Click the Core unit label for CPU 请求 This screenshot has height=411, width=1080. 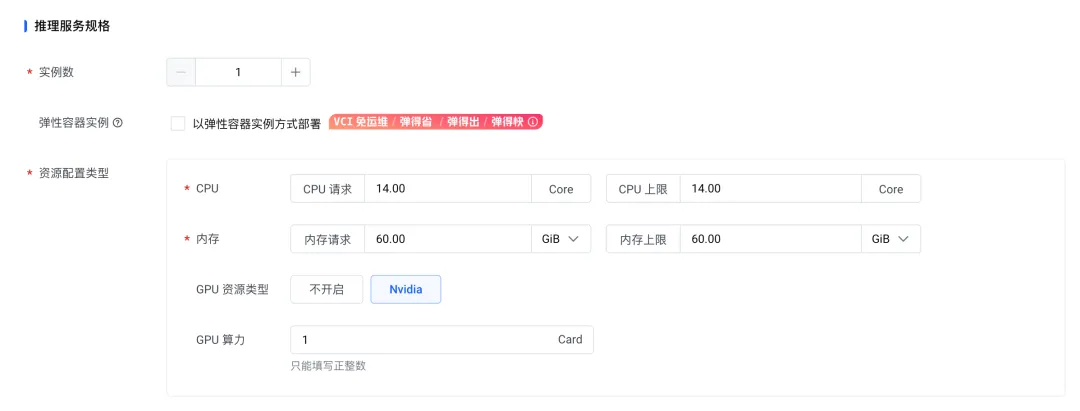pyautogui.click(x=561, y=189)
